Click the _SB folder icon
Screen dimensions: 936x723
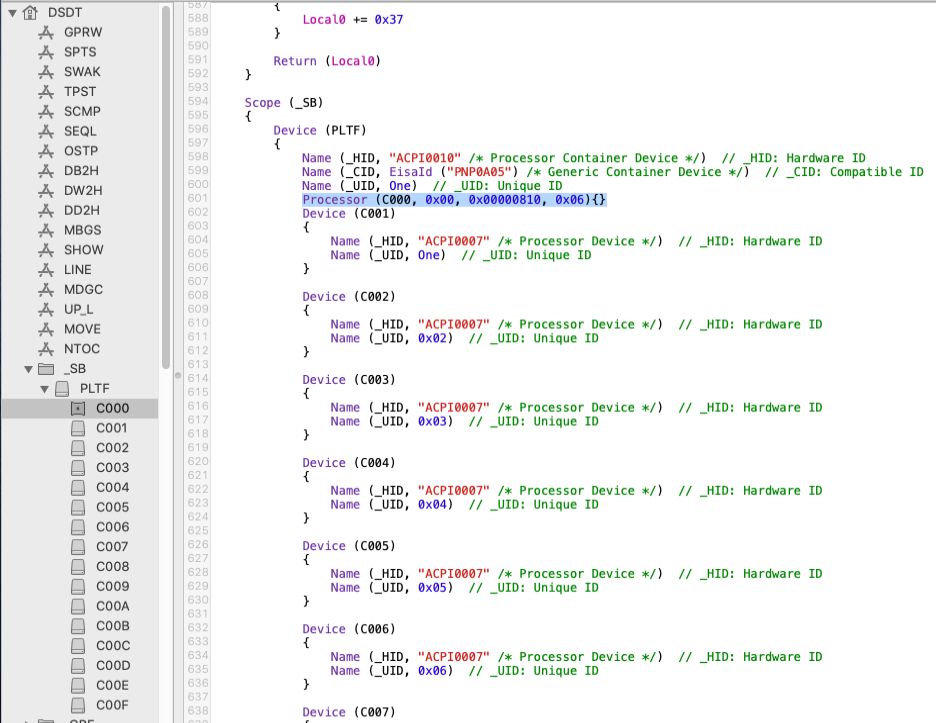click(x=46, y=369)
